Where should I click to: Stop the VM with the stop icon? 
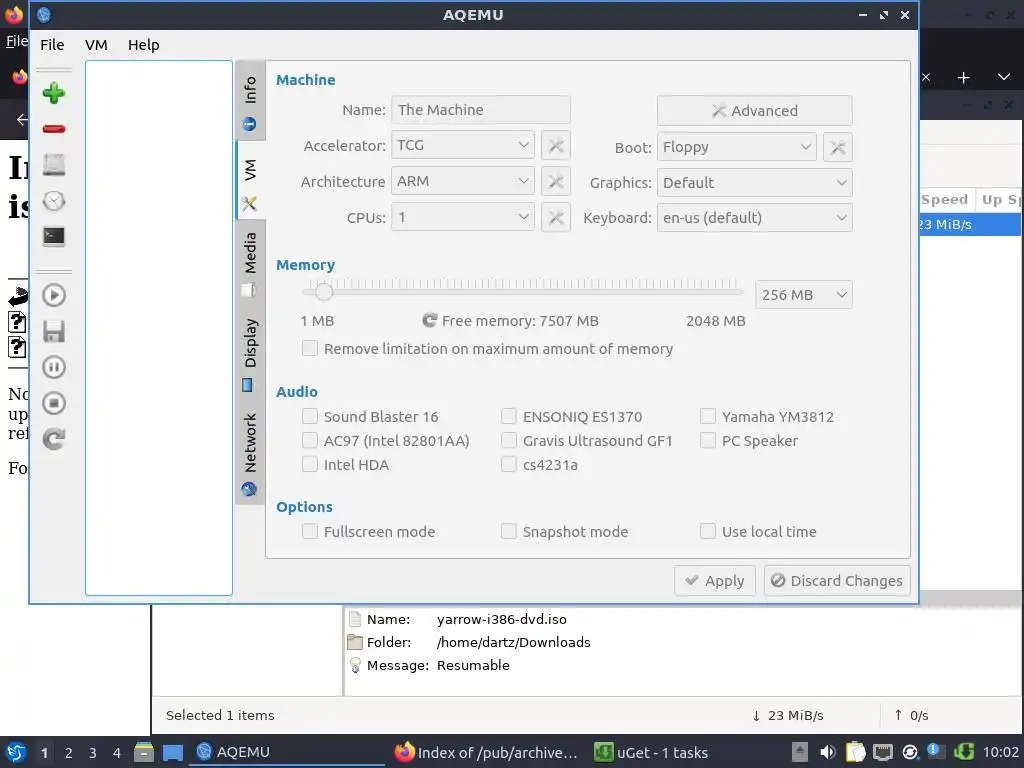54,403
